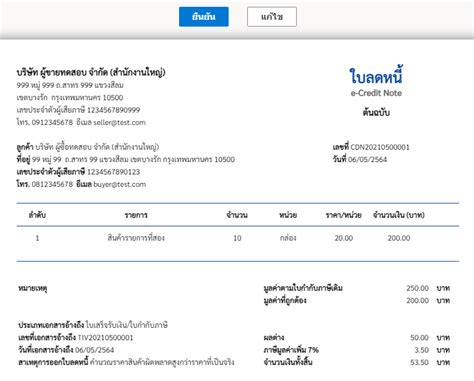Click the e-Credit Note subtitle
474x381 pixels.
376,93
